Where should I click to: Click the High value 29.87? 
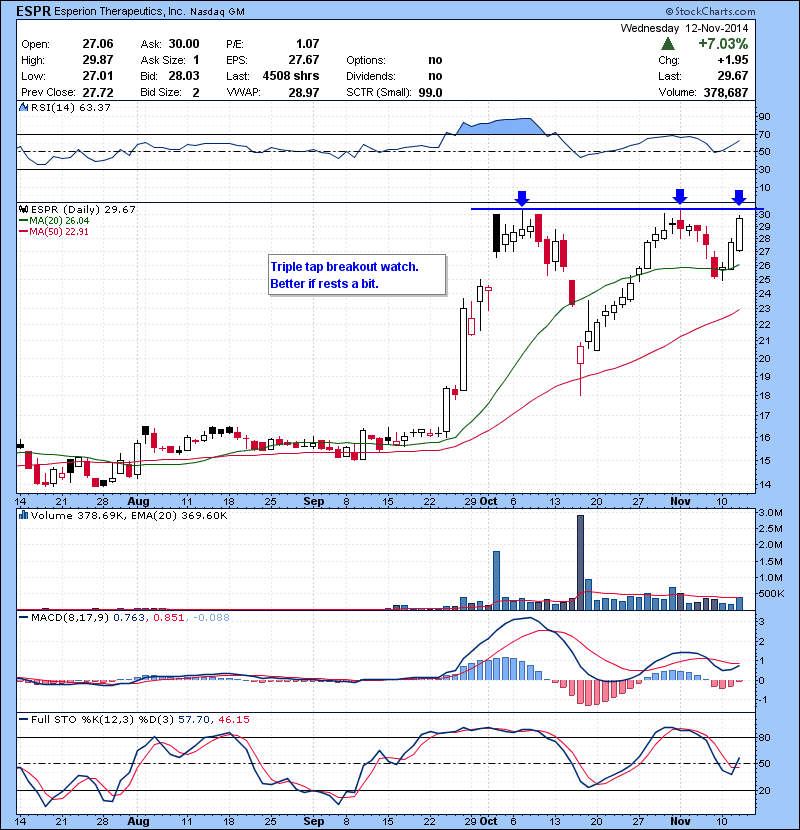[97, 60]
